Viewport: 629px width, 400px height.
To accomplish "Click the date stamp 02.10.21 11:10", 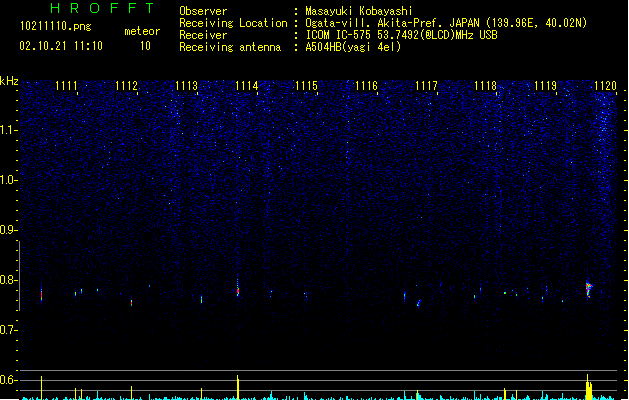I will [x=61, y=46].
